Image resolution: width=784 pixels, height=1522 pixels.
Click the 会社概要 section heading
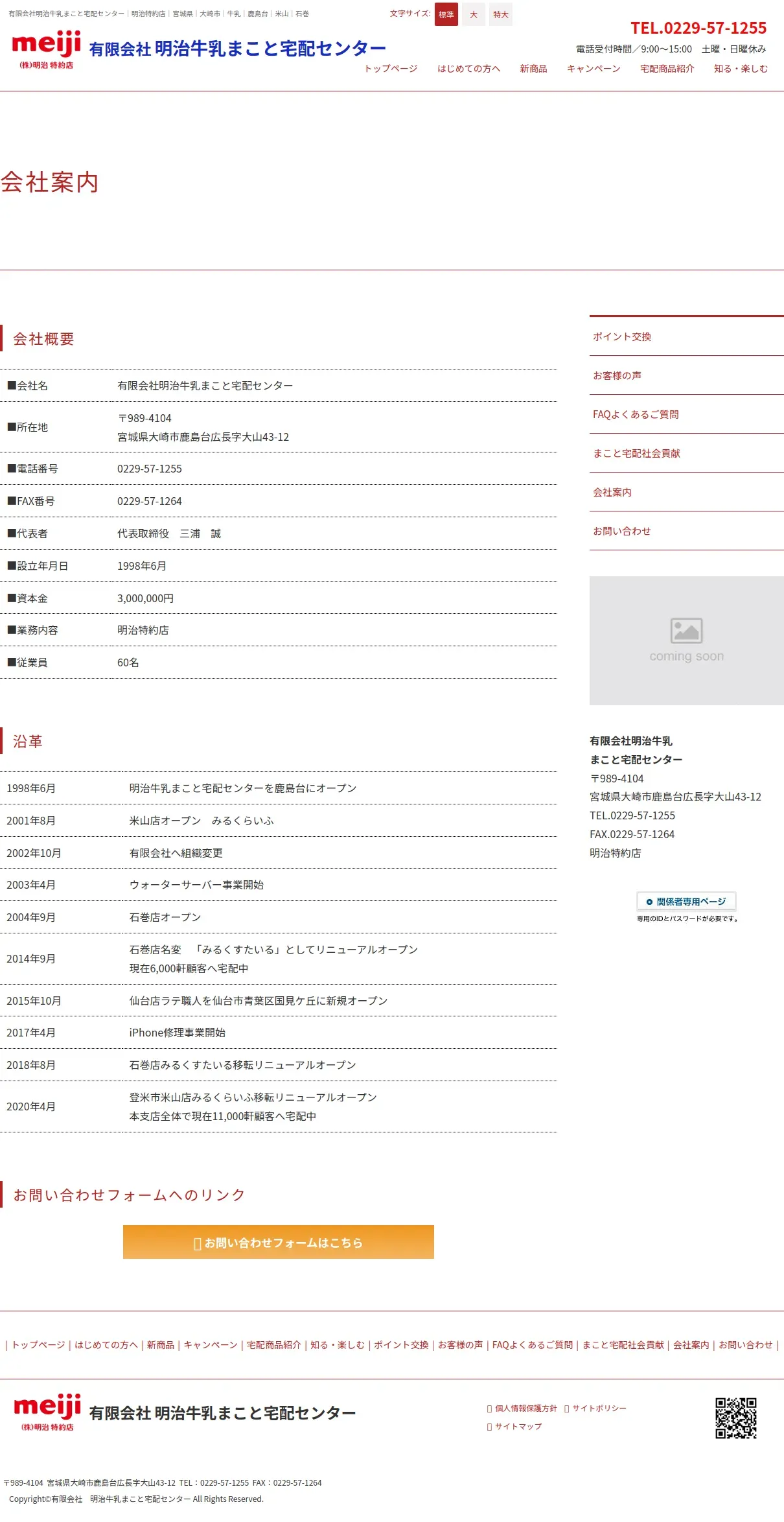(43, 339)
